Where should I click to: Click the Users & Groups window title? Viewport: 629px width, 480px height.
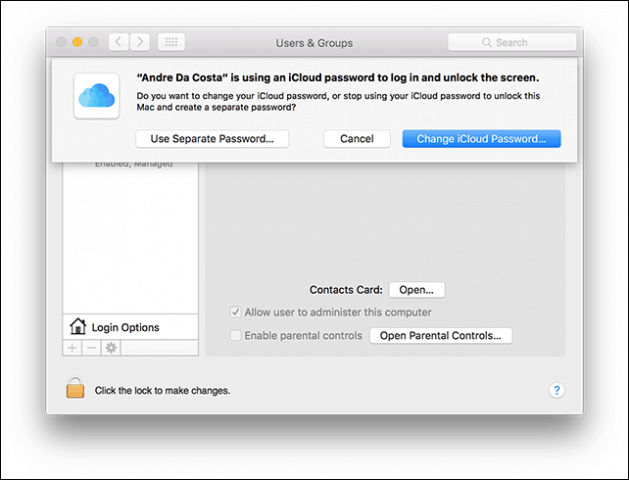[x=314, y=43]
